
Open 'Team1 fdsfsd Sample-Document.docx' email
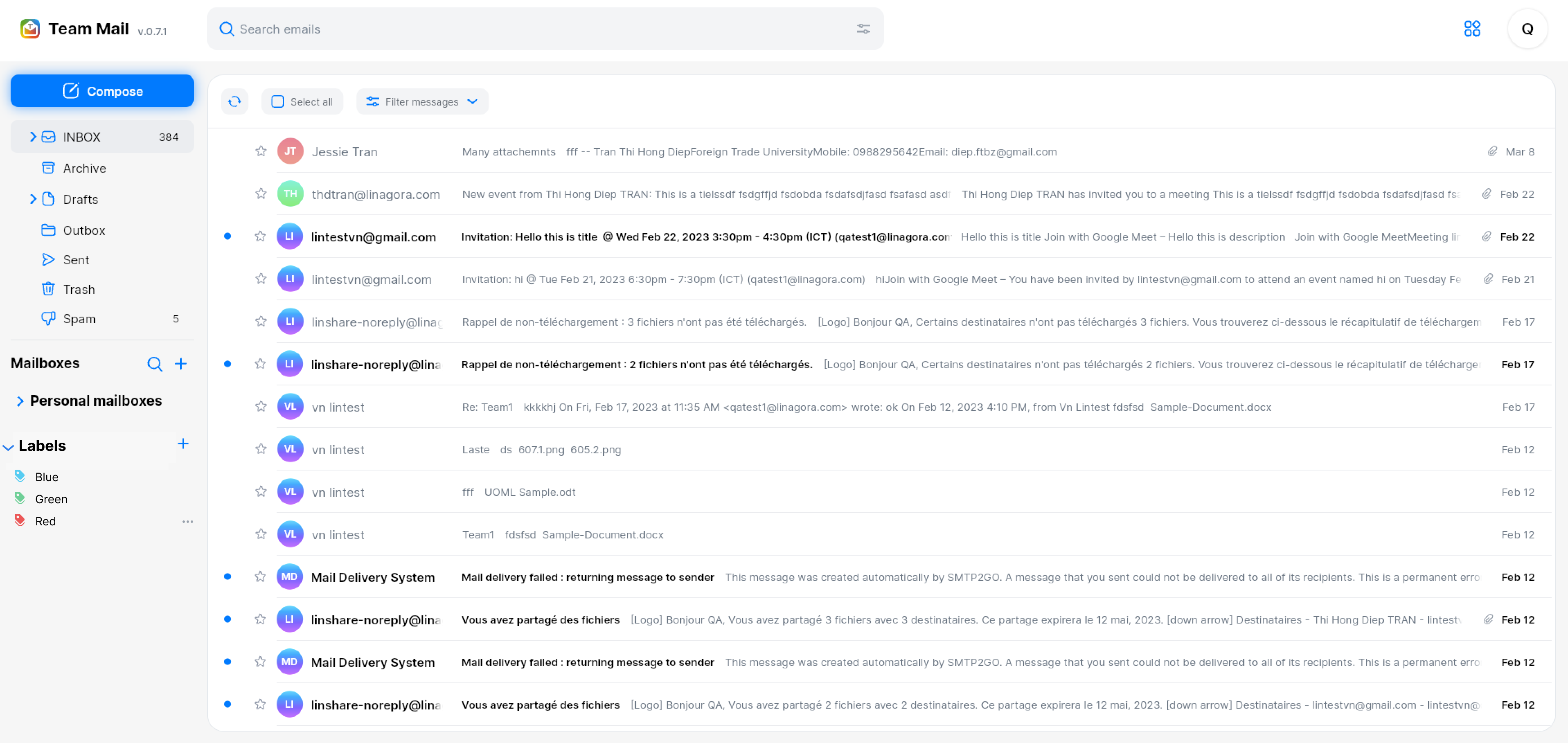tap(881, 535)
